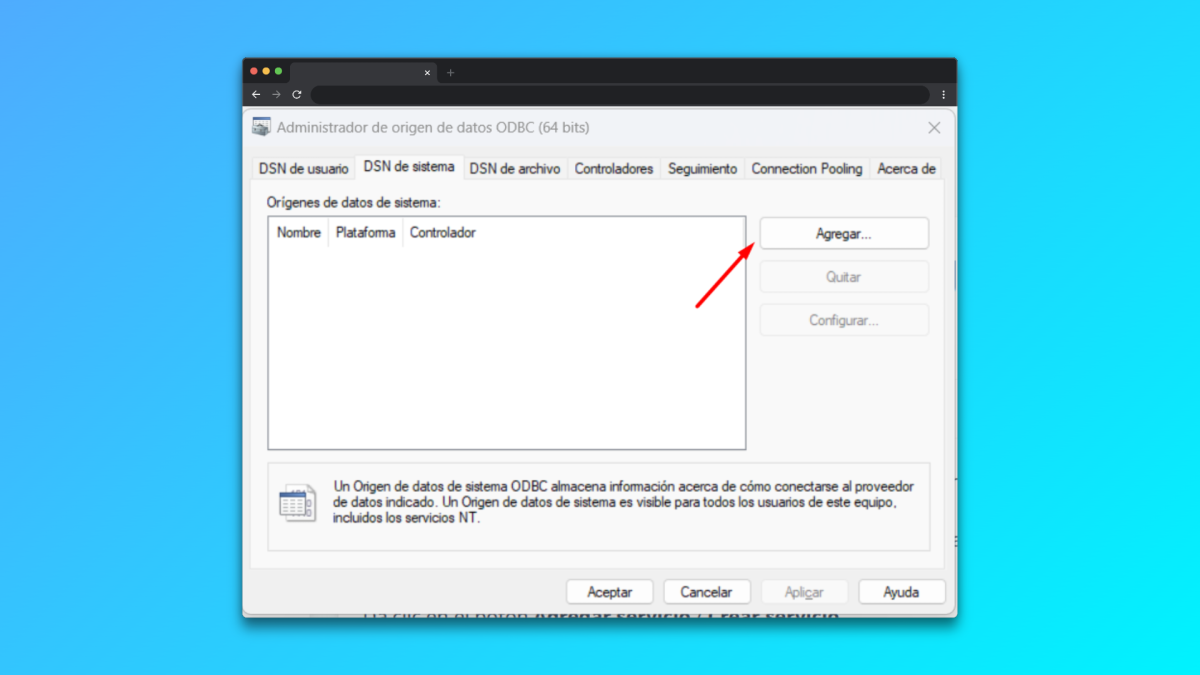Open the Acerca de tab
Image resolution: width=1200 pixels, height=675 pixels.
(905, 169)
